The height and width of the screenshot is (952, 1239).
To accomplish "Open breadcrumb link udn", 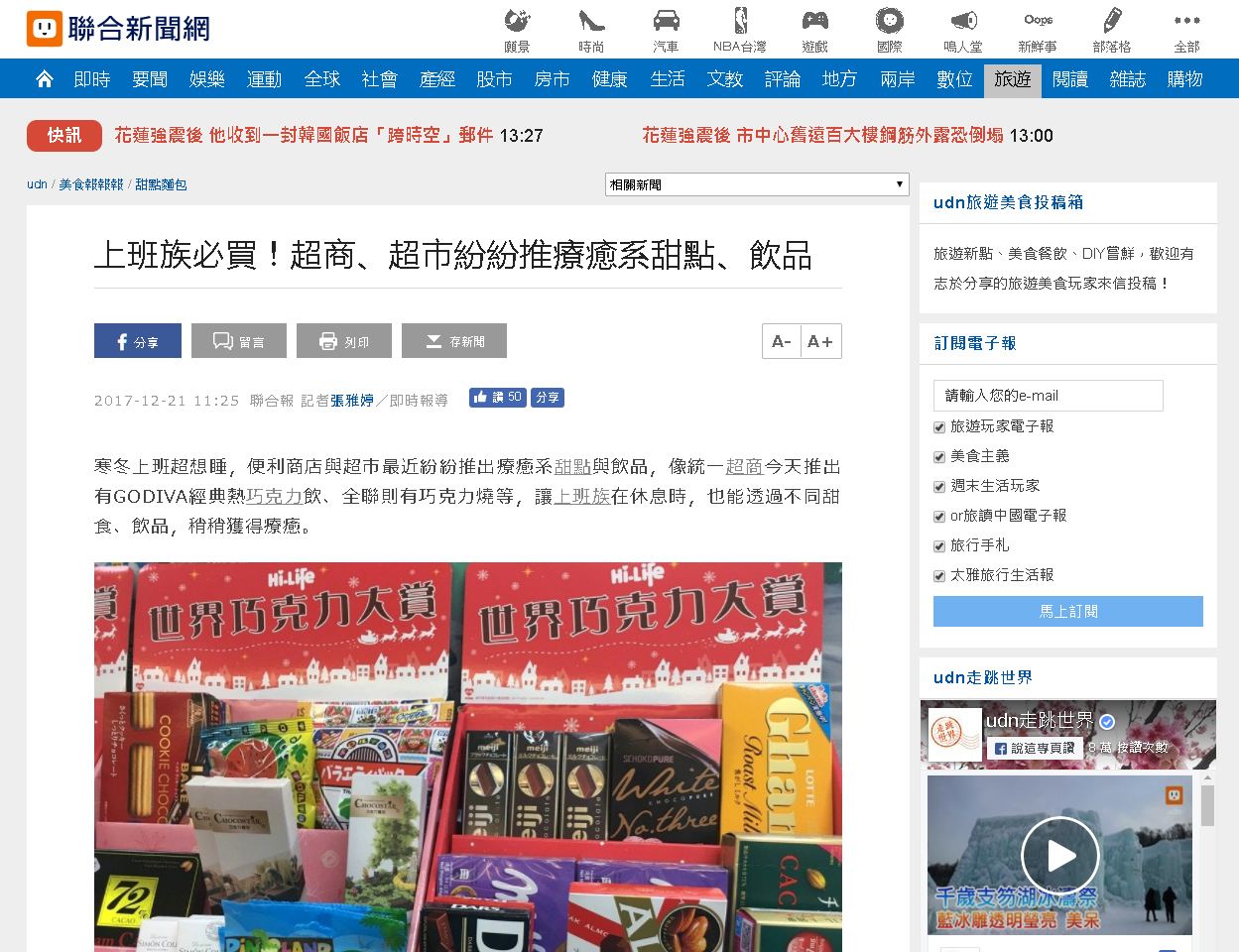I will click(x=37, y=184).
